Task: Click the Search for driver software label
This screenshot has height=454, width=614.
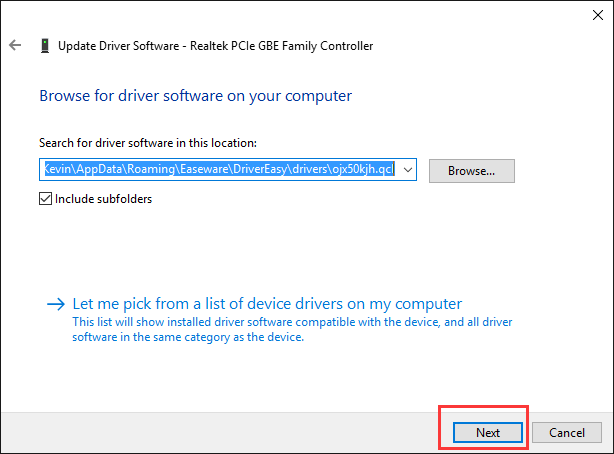Action: 148,143
